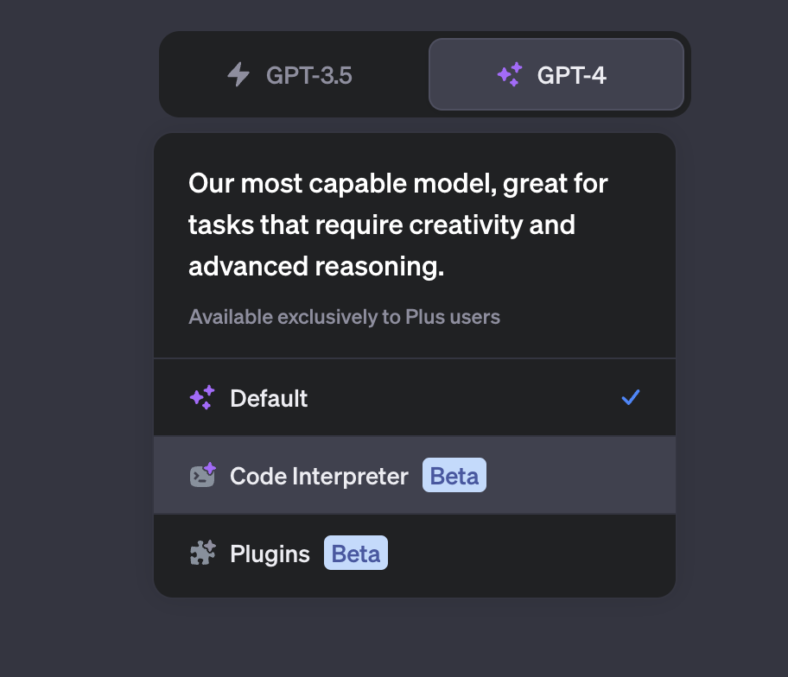The image size is (788, 677).
Task: Enable Code Interpreter mode
Action: click(x=319, y=476)
